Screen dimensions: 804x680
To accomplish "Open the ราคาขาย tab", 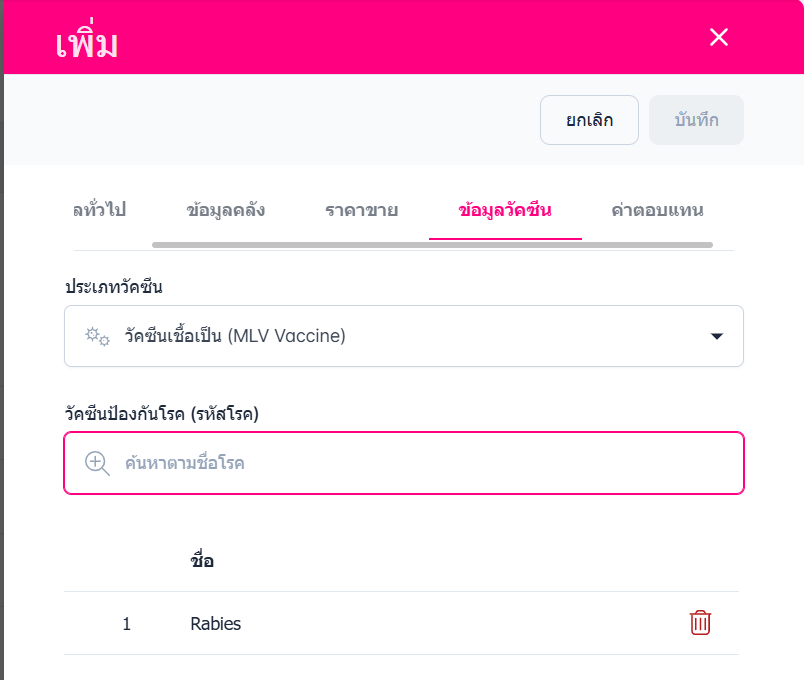I will [361, 210].
